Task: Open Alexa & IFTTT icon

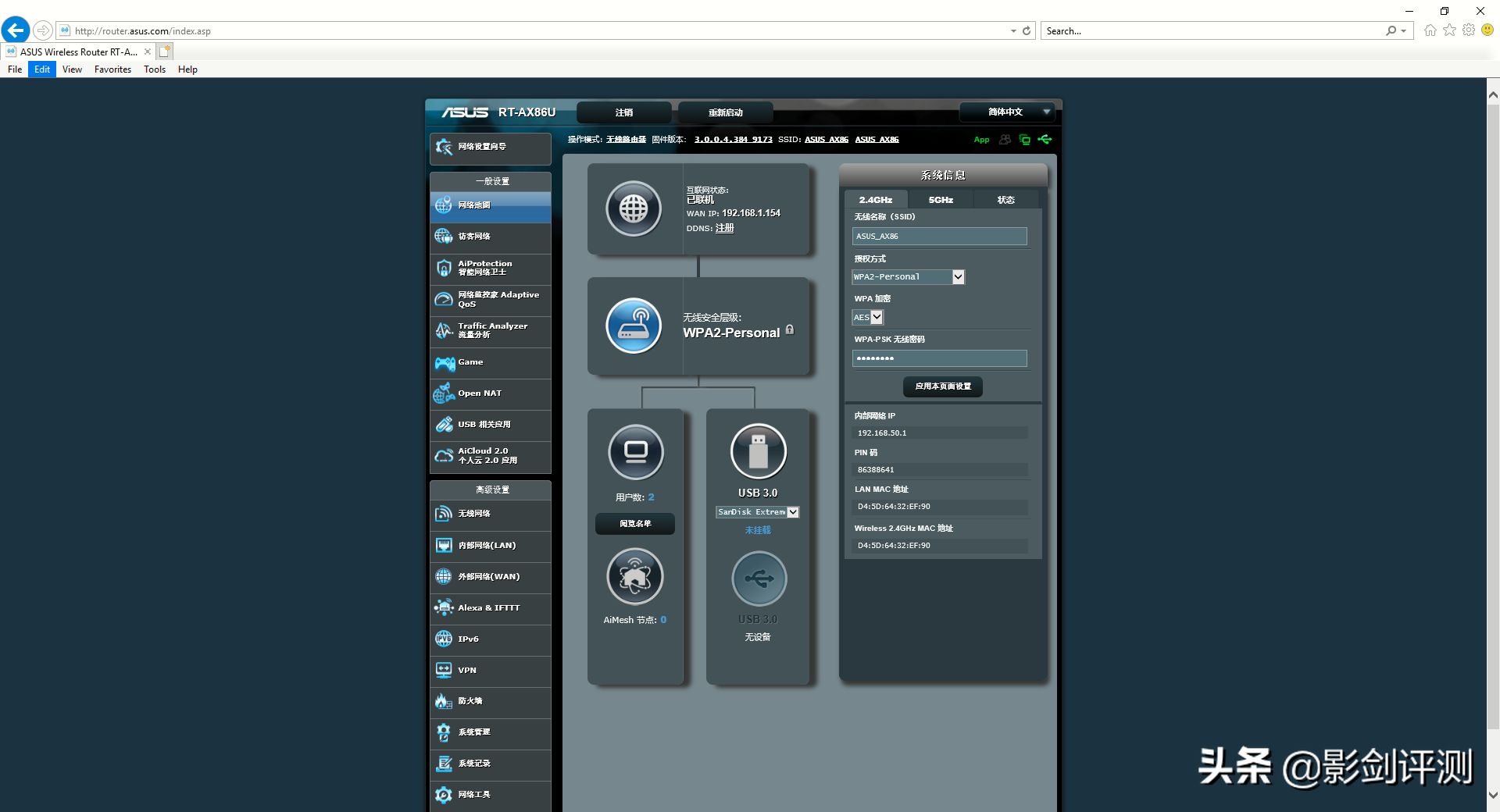Action: [444, 607]
